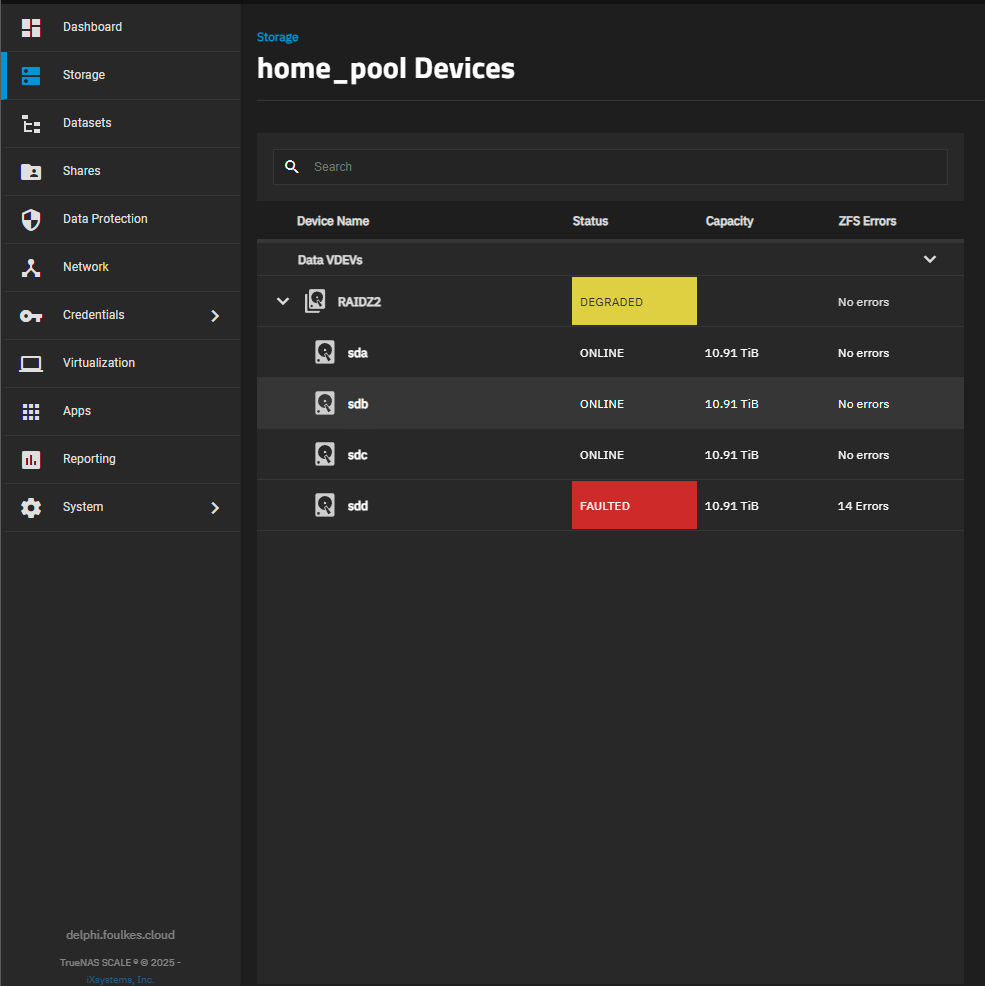This screenshot has height=986, width=985.
Task: Click the Datasets tree icon
Action: pyautogui.click(x=31, y=124)
